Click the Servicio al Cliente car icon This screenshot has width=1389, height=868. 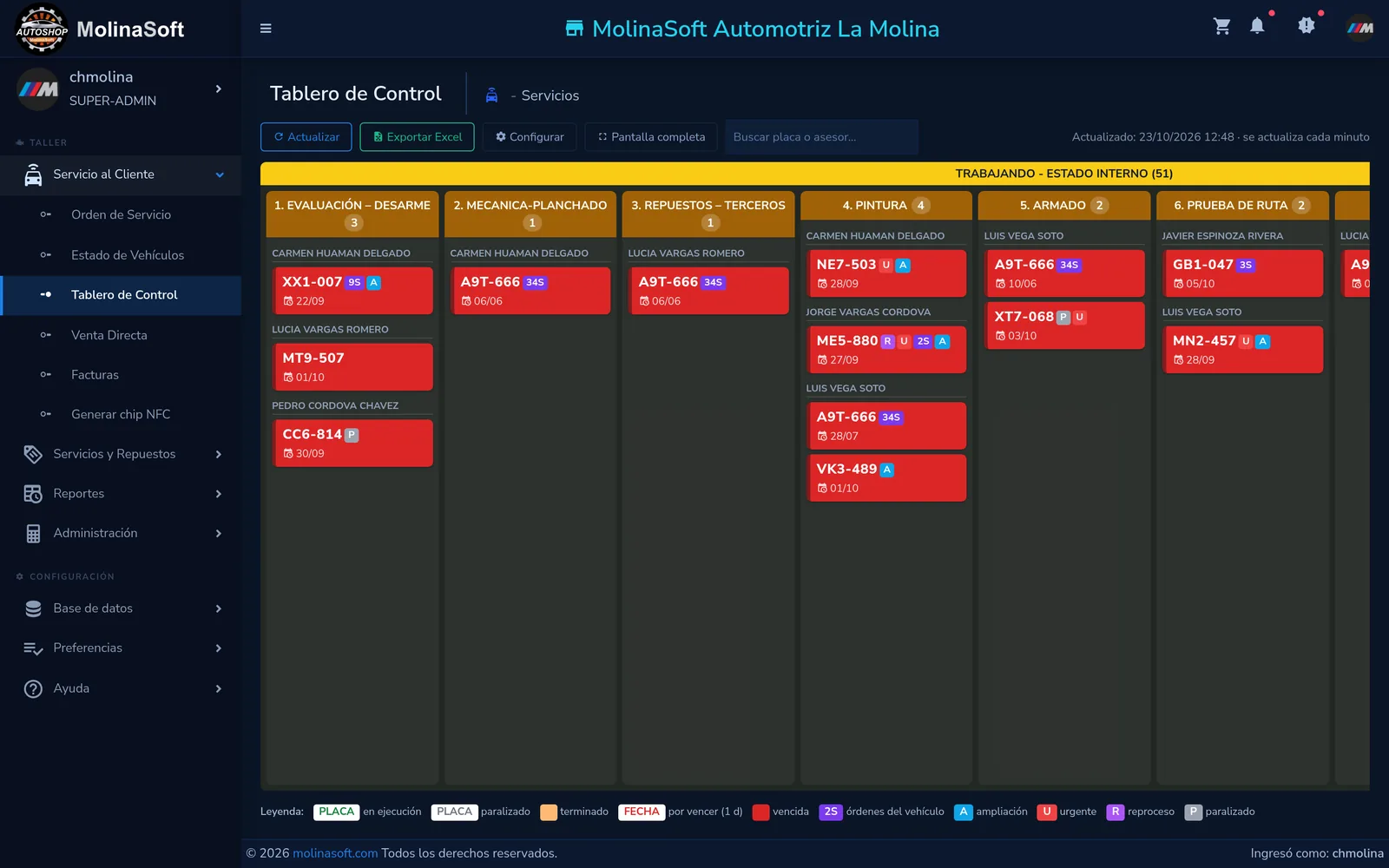pyautogui.click(x=33, y=174)
